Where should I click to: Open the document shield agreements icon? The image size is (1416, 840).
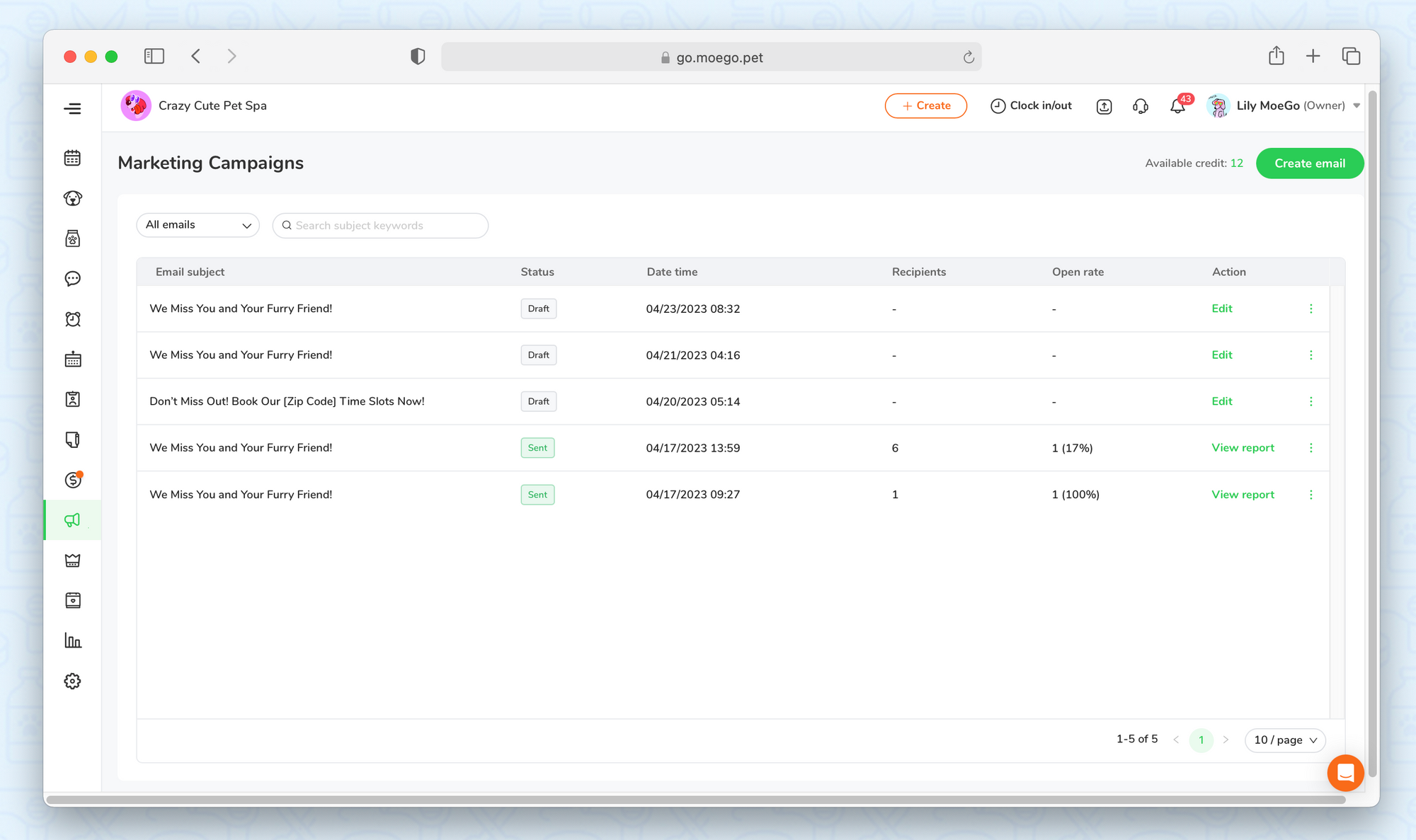[x=72, y=440]
